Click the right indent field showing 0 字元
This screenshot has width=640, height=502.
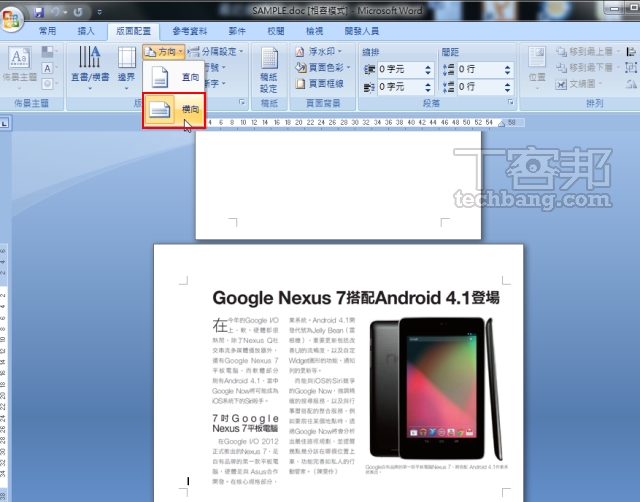click(400, 87)
